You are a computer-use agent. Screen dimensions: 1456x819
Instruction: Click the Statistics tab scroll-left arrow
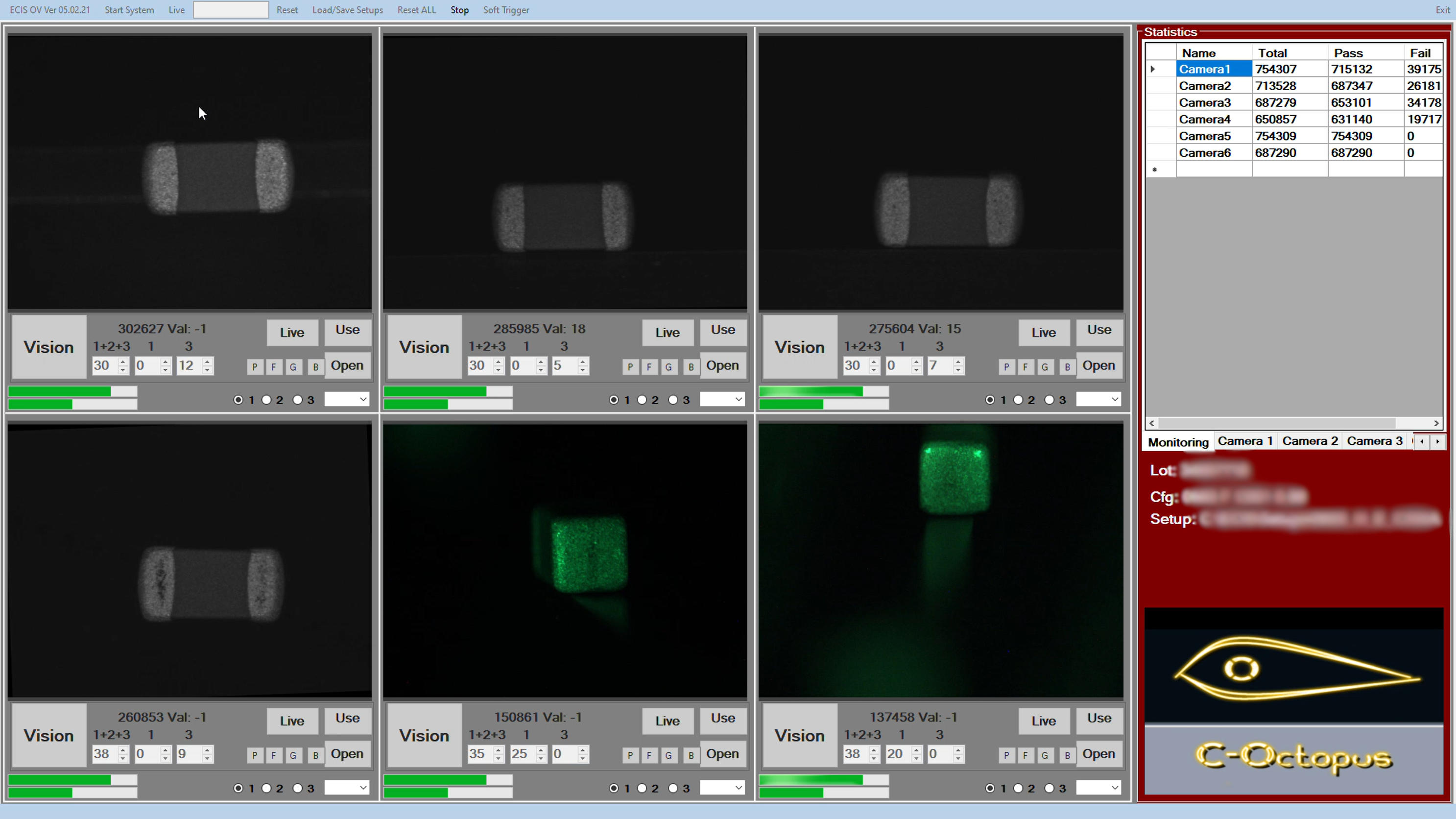pos(1422,441)
